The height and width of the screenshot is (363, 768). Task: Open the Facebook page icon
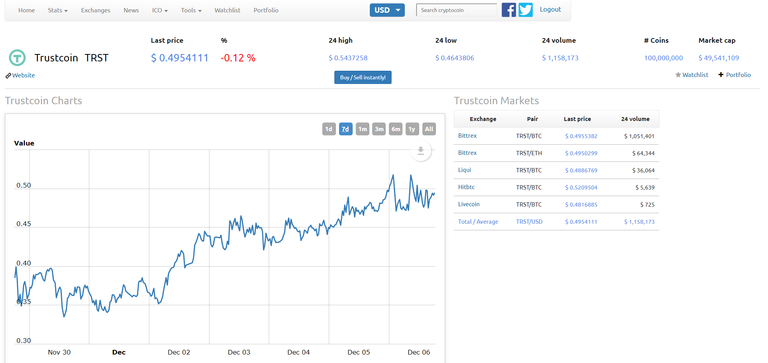(x=508, y=10)
